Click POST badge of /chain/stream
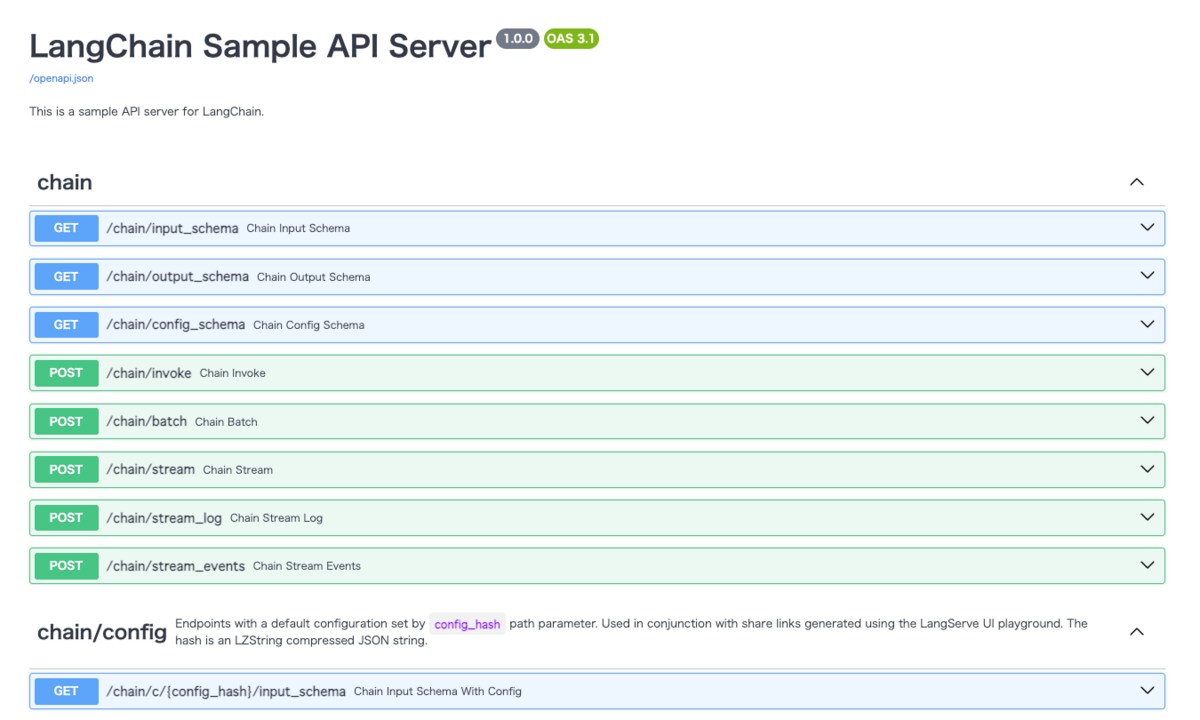Screen dimensions: 1200x720 point(66,469)
